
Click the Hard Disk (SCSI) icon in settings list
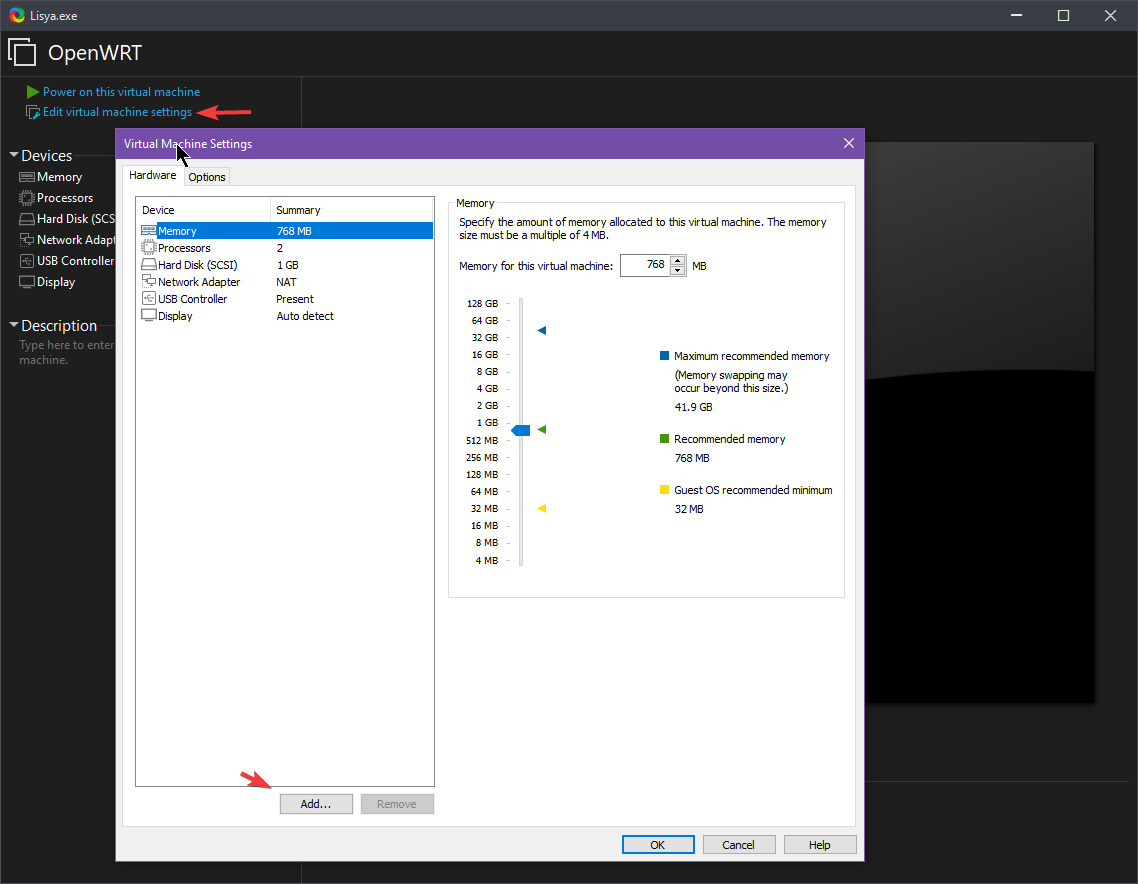point(149,265)
